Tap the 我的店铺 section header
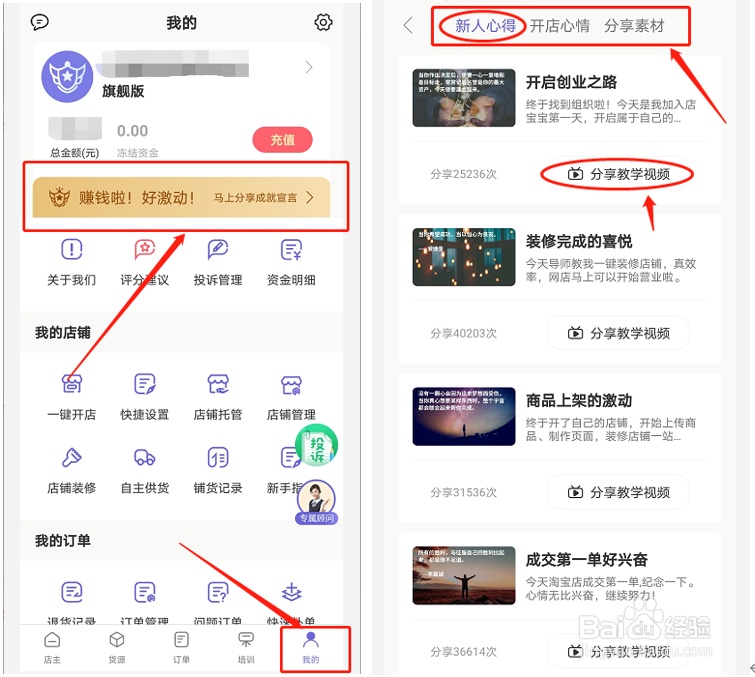Viewport: 755px width, 677px height. 63,333
